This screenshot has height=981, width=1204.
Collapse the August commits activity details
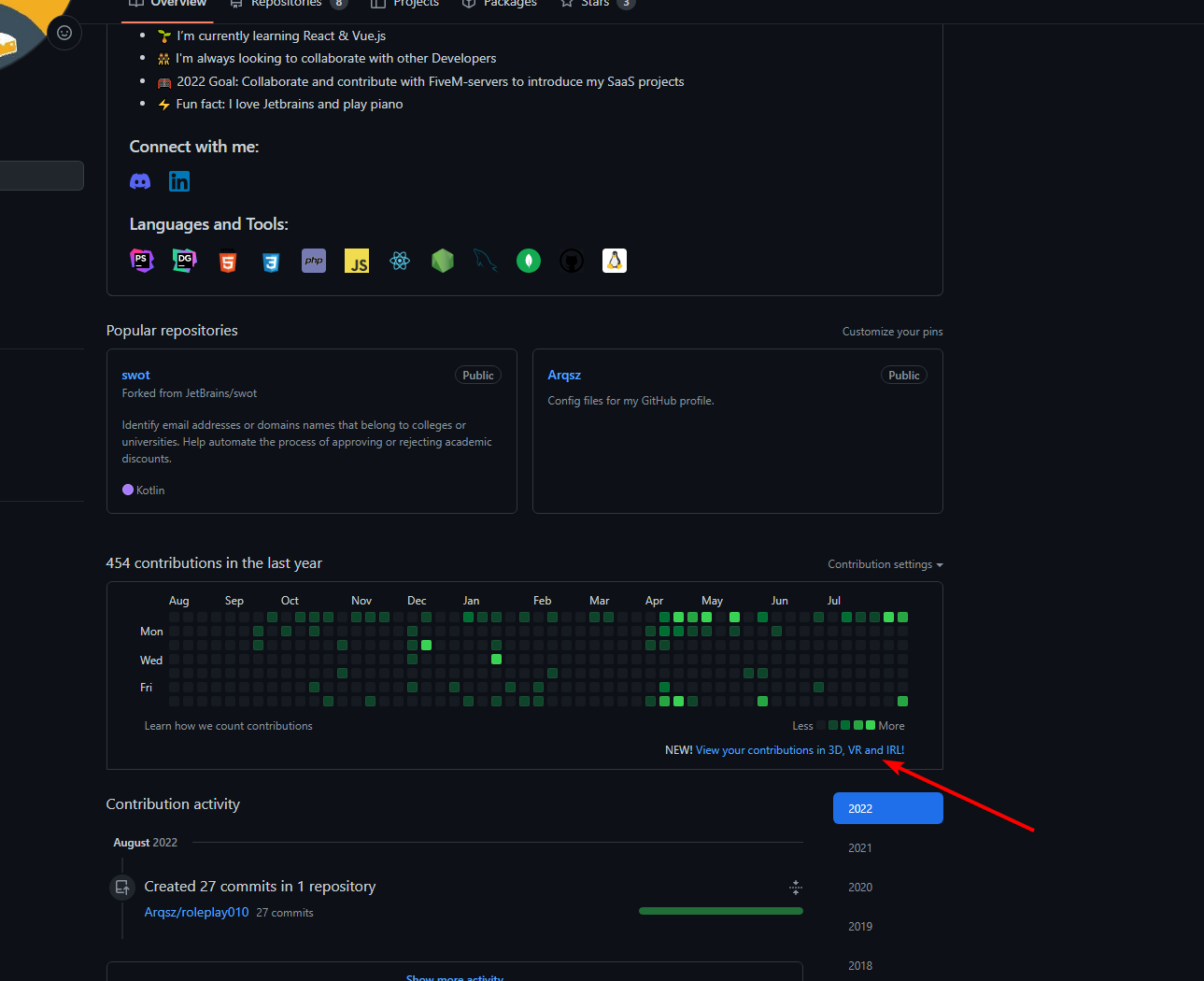pyautogui.click(x=796, y=887)
